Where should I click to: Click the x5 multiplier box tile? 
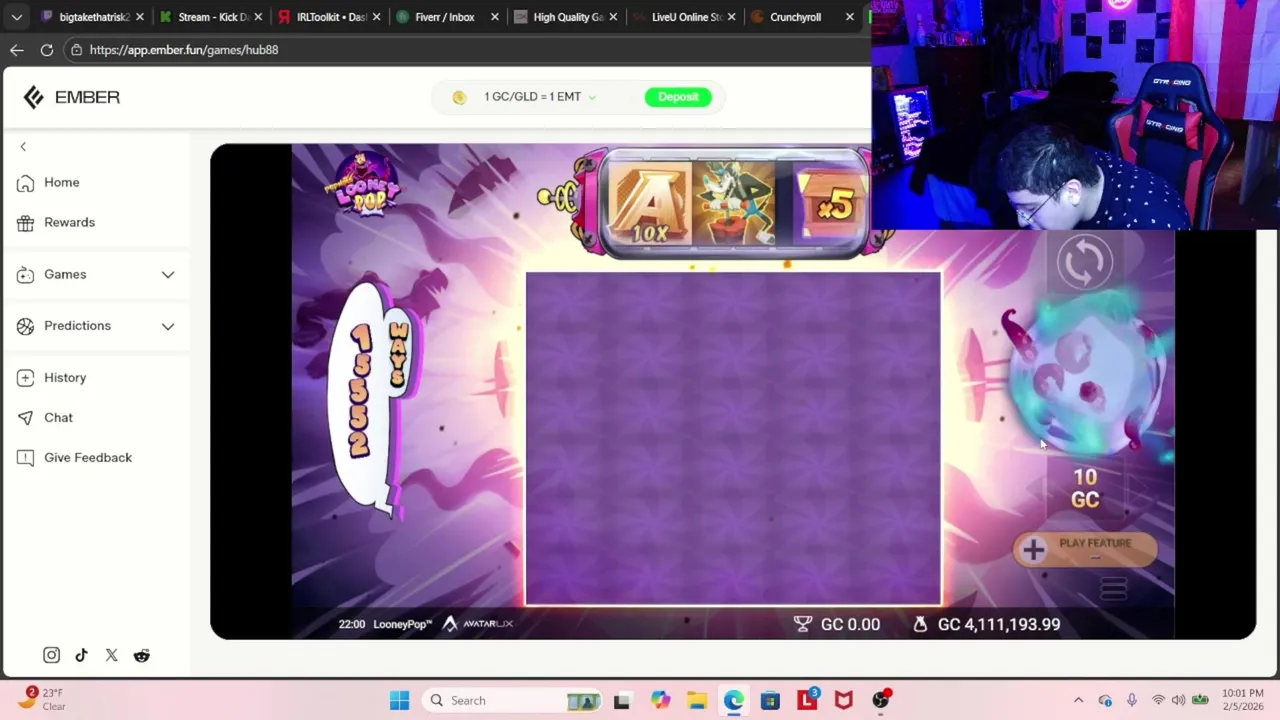(x=833, y=204)
